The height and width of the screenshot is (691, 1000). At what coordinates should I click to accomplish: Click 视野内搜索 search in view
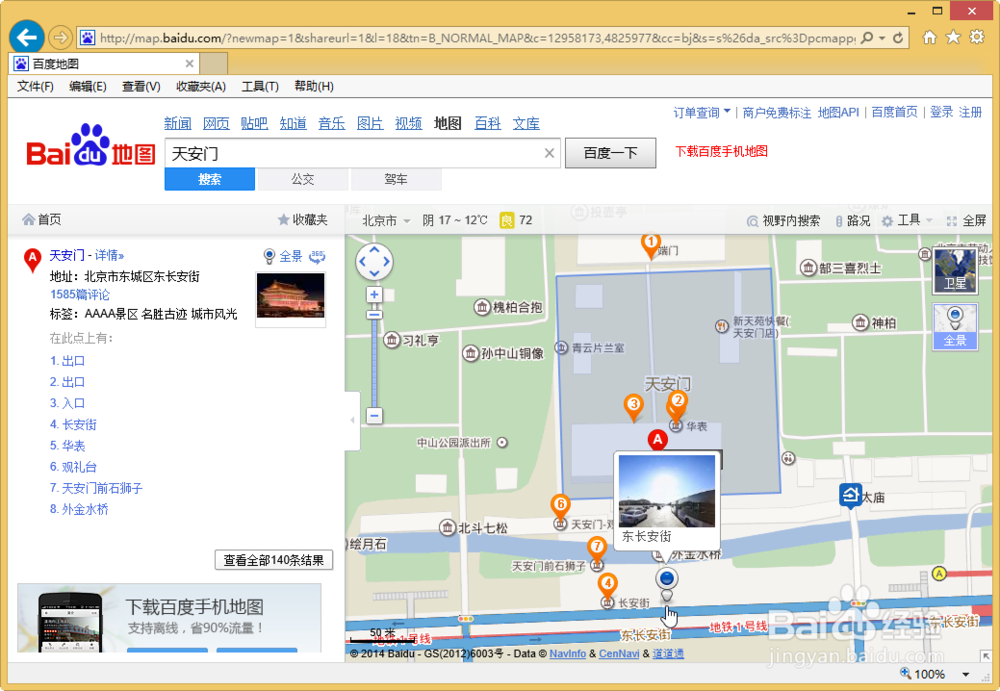784,221
